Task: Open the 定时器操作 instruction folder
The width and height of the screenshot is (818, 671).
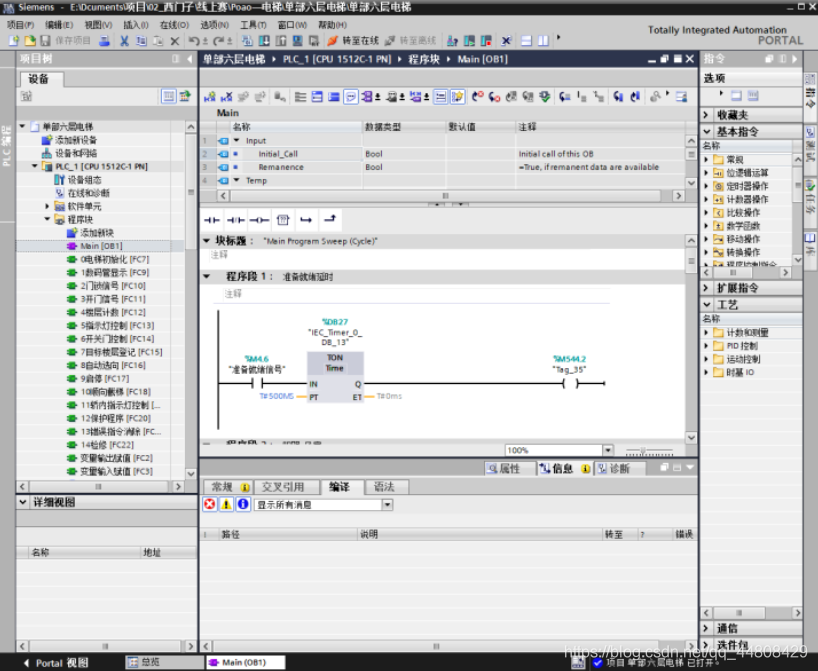Action: tap(748, 186)
